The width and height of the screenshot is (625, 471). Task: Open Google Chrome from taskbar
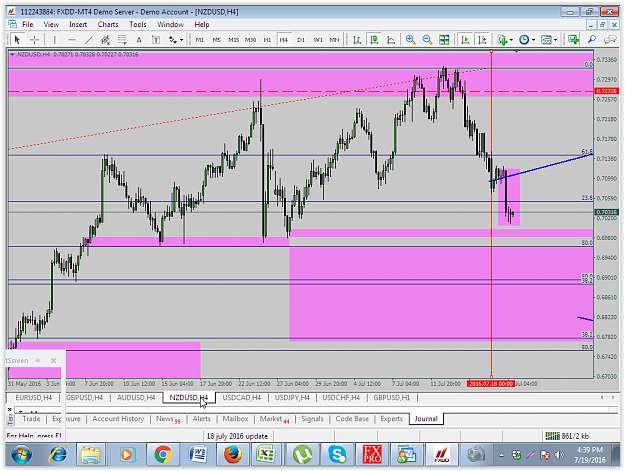point(163,454)
